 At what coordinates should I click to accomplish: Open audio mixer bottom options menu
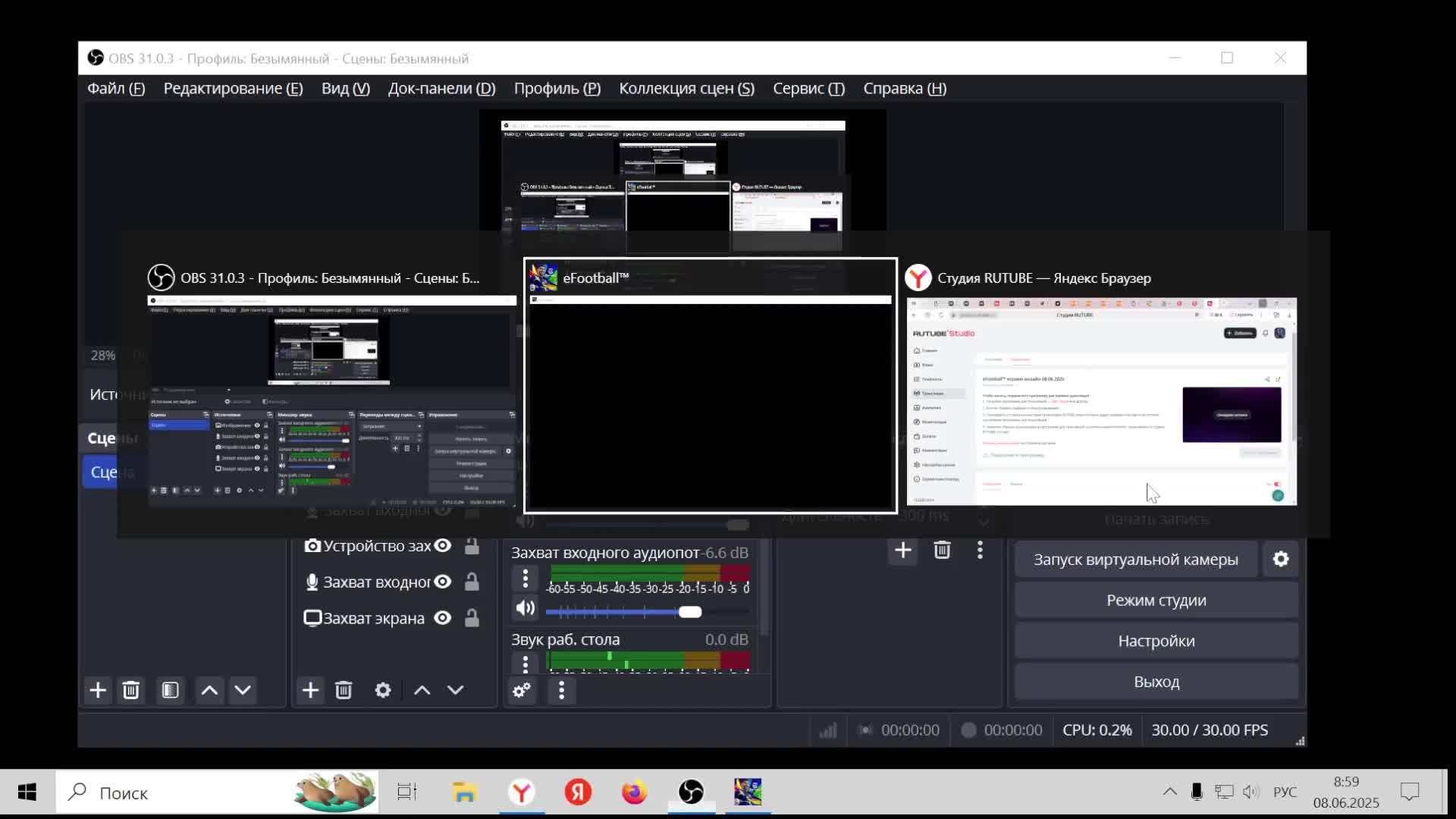click(561, 690)
